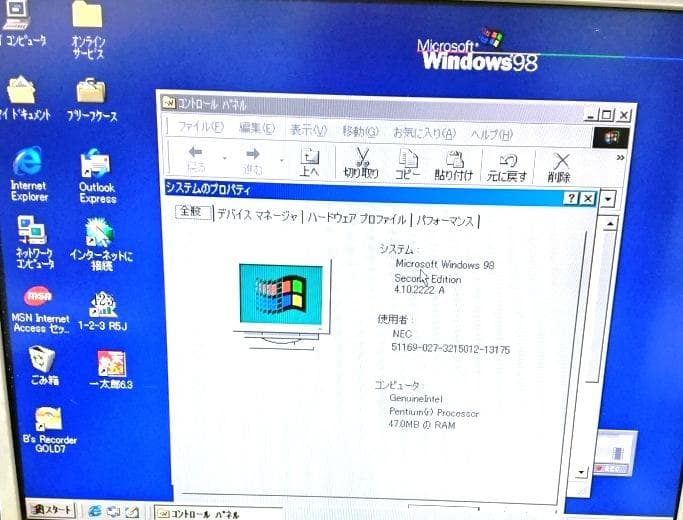
Task: Click the コピー copy icon
Action: 408,165
